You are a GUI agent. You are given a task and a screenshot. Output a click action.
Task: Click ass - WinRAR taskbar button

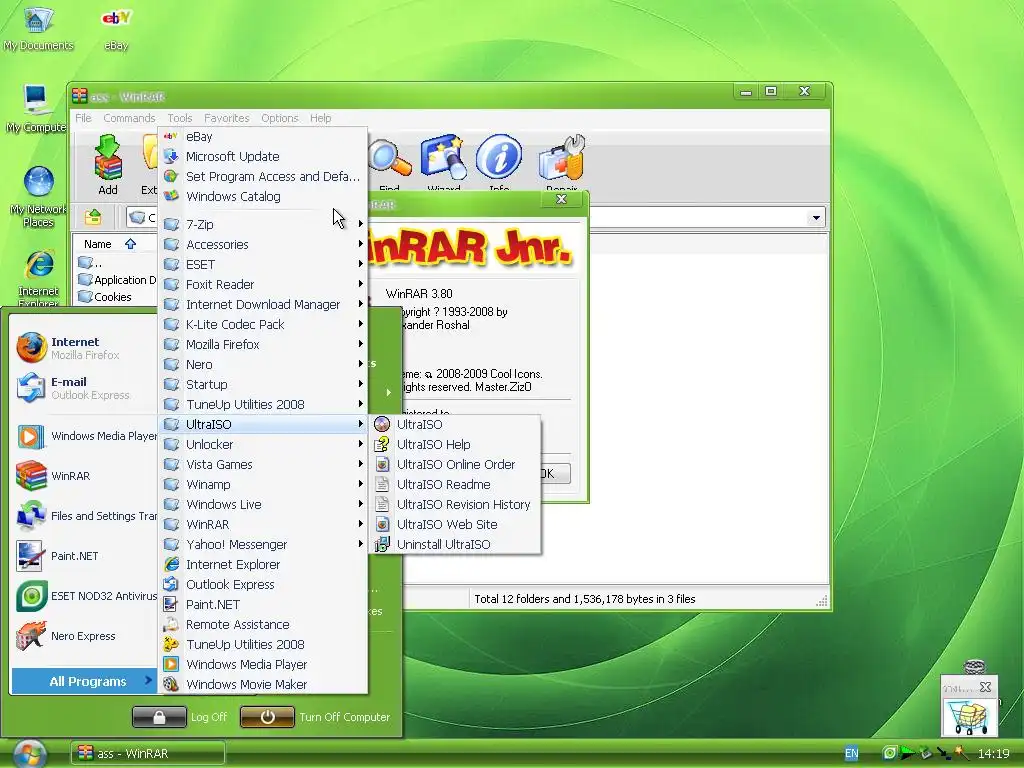point(148,753)
